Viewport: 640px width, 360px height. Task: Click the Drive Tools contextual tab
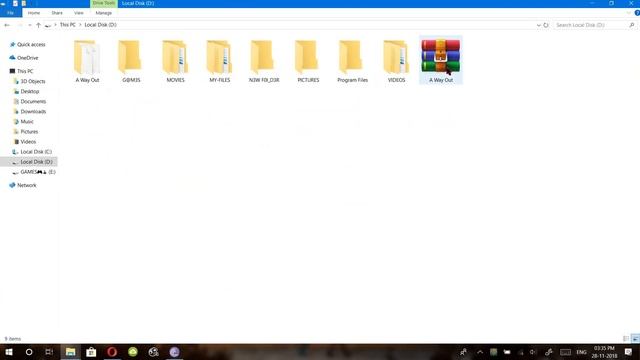tap(104, 3)
